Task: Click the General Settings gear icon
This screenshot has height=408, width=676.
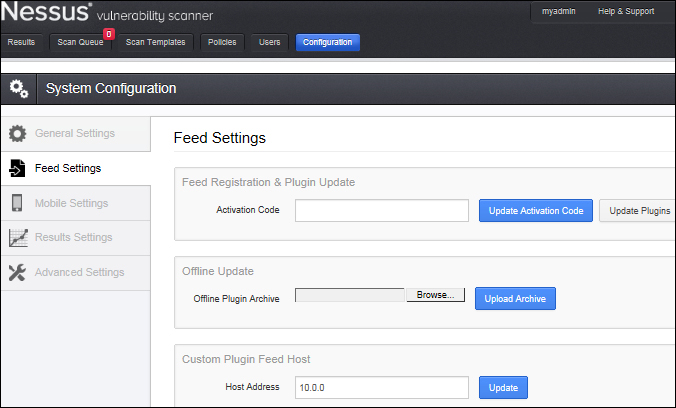Action: coord(17,133)
